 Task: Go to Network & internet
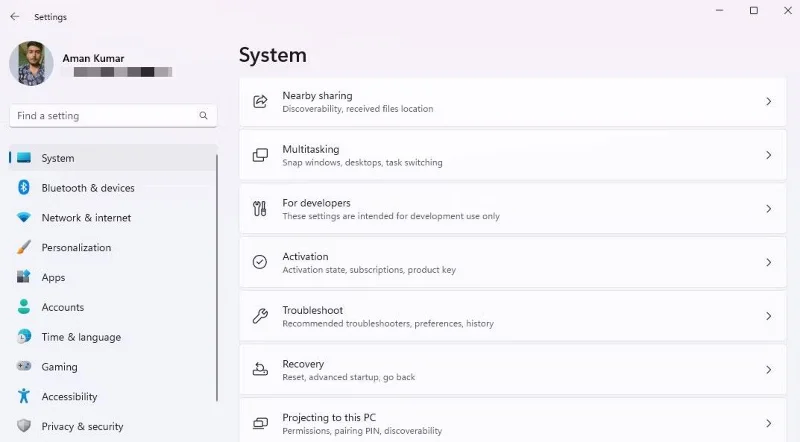click(86, 217)
